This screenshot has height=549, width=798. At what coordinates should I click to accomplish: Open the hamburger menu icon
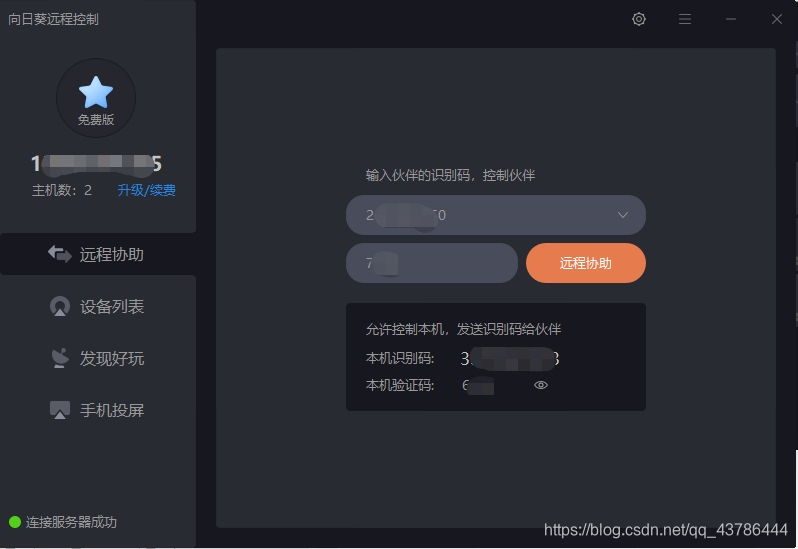click(685, 19)
